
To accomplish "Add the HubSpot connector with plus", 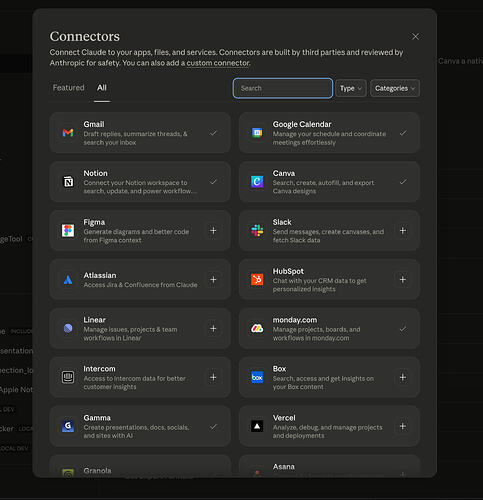I will (x=403, y=279).
